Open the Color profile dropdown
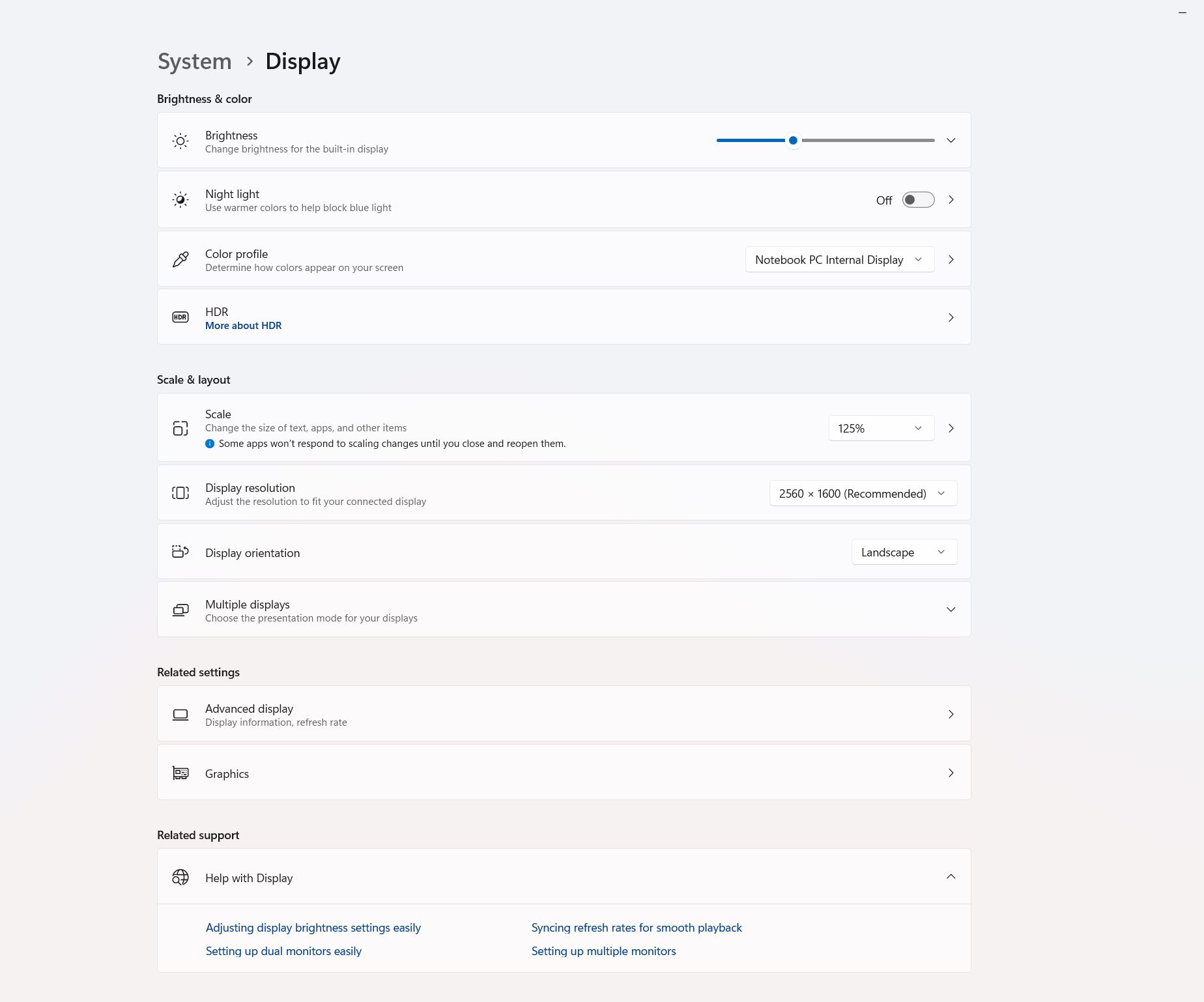The image size is (1204, 1002). click(x=839, y=259)
